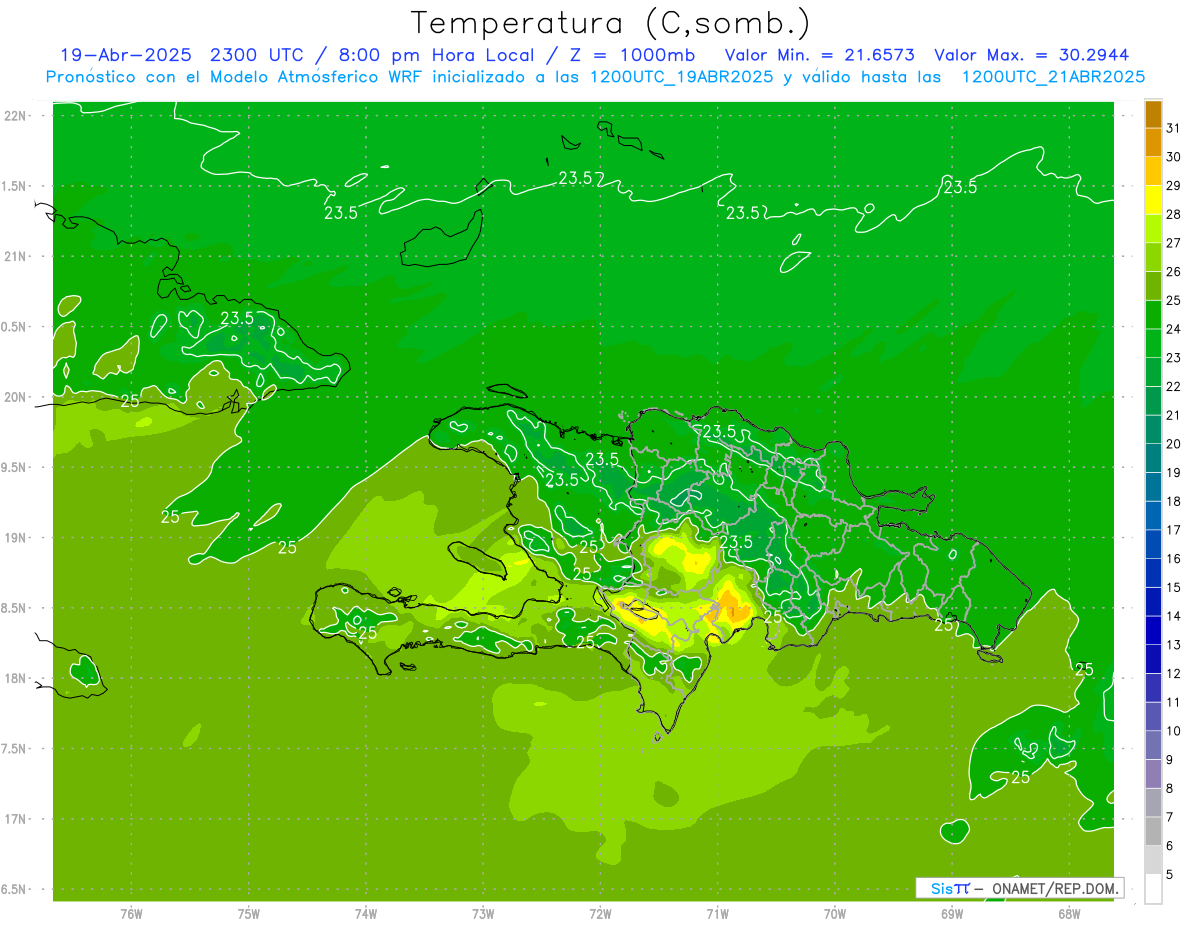Image resolution: width=1200 pixels, height=927 pixels.
Task: Click the '1200UTC_19ABR2025' initialization timestamp
Action: coord(681,77)
